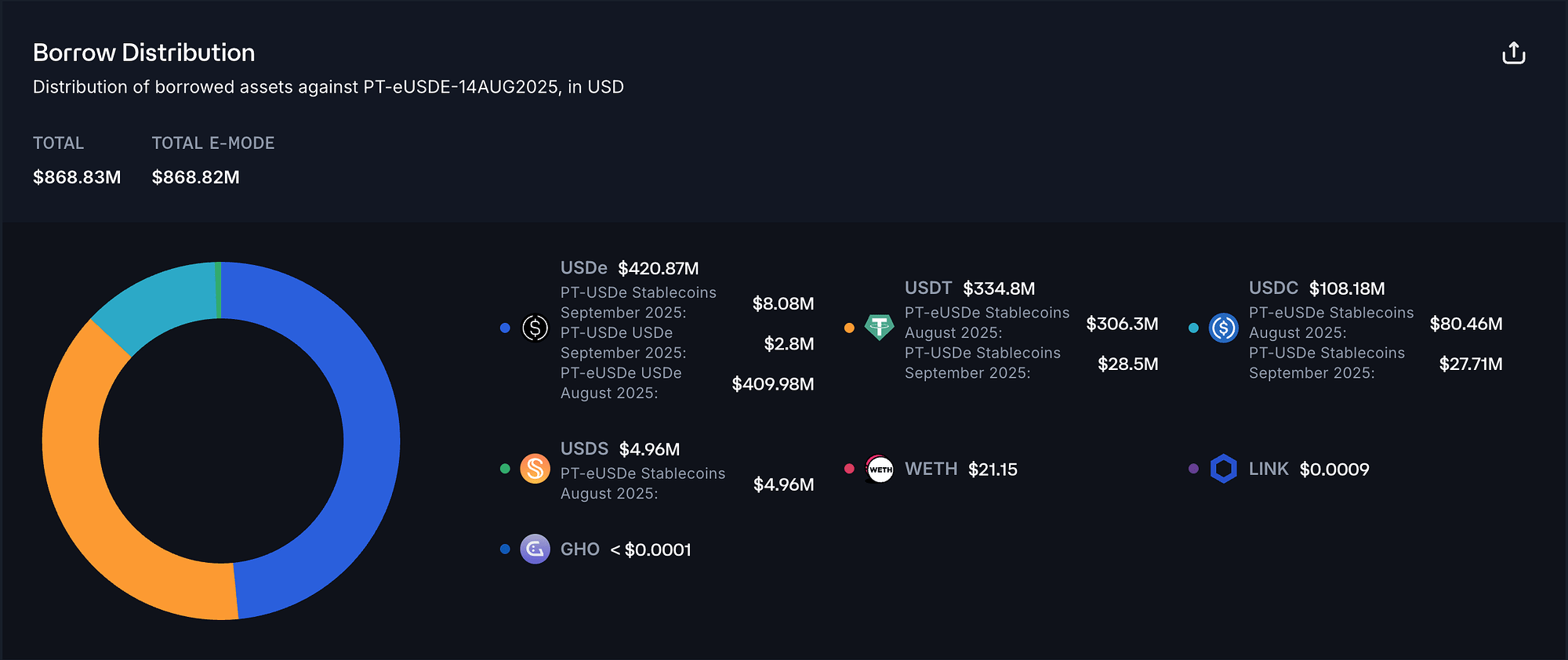Click the USDe token icon
The image size is (1568, 660).
(535, 328)
